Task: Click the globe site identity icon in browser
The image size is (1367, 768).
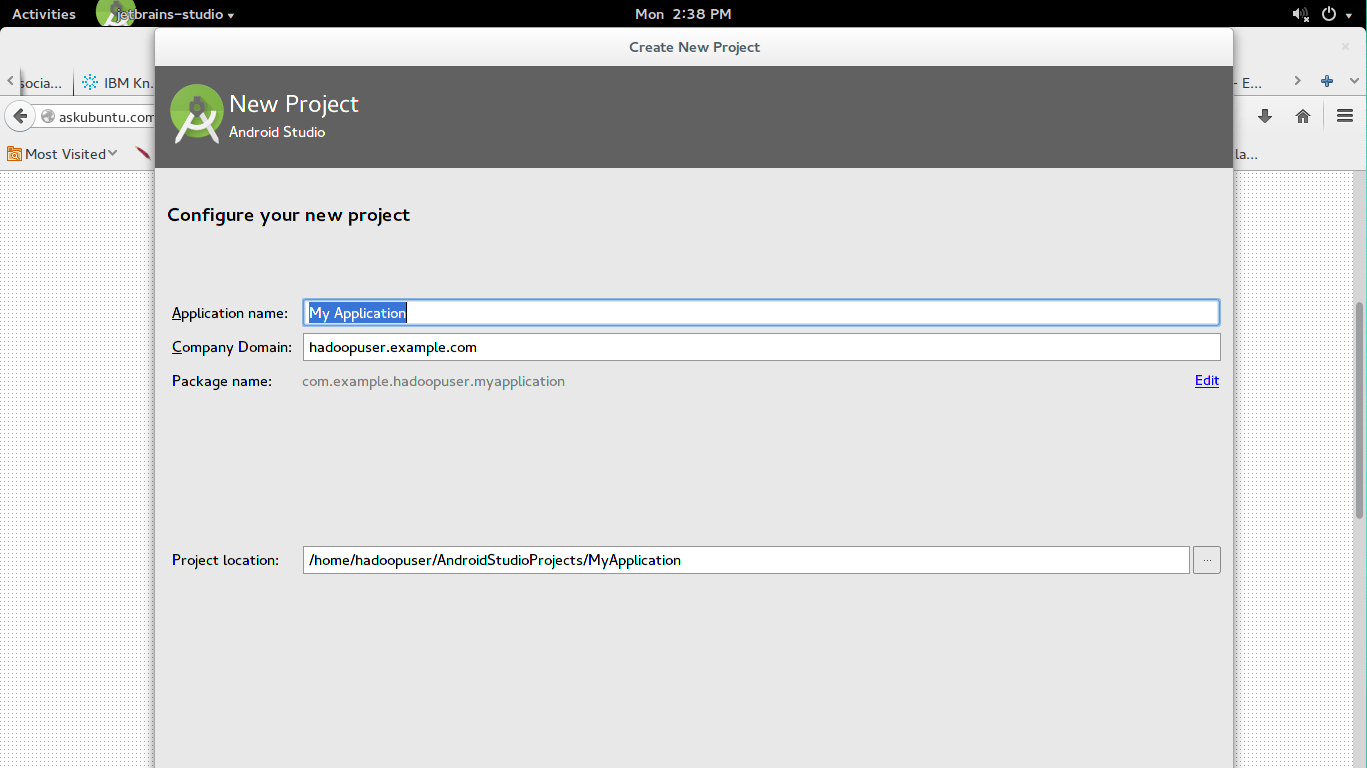Action: [x=47, y=117]
